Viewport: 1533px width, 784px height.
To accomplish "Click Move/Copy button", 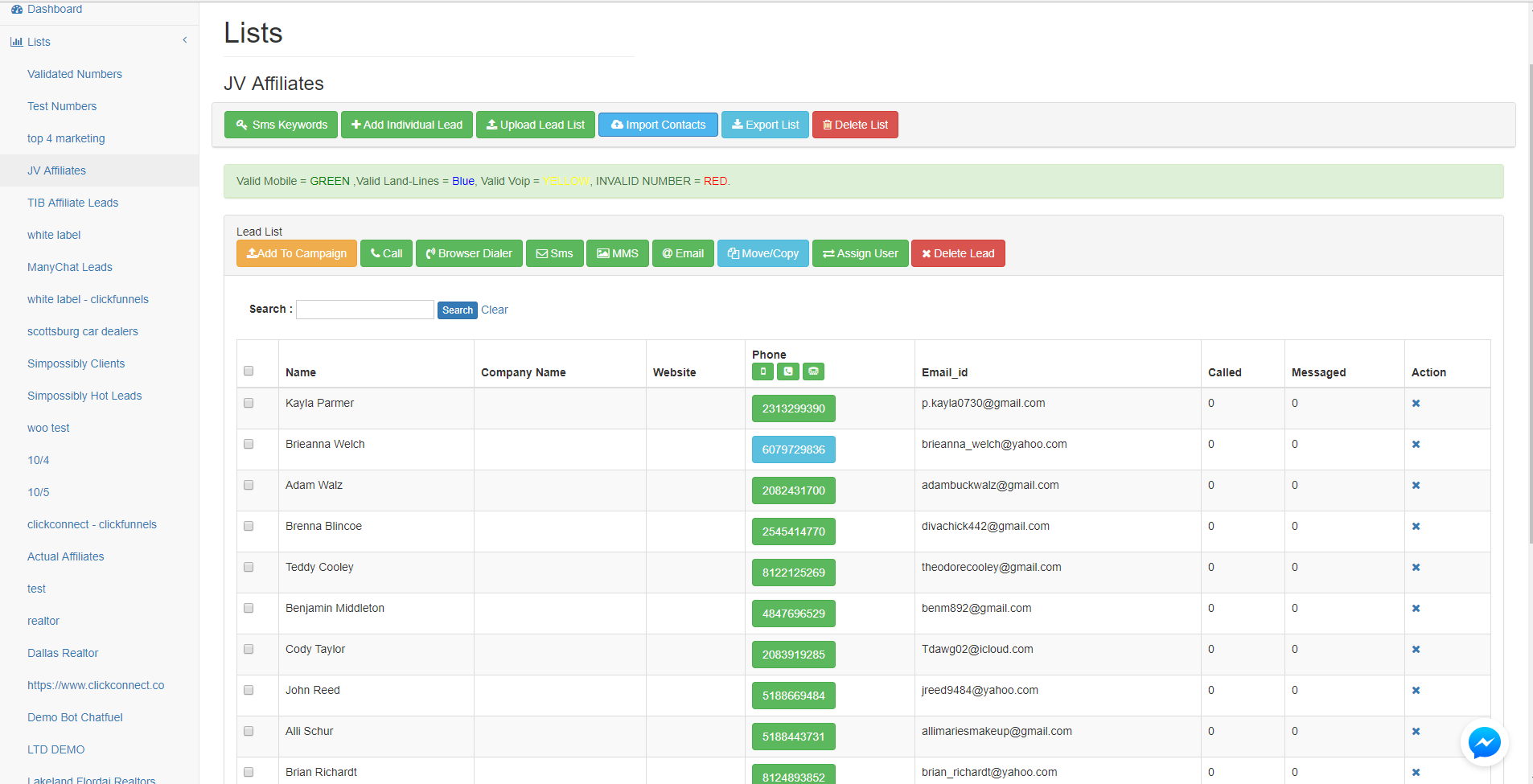I will [763, 253].
